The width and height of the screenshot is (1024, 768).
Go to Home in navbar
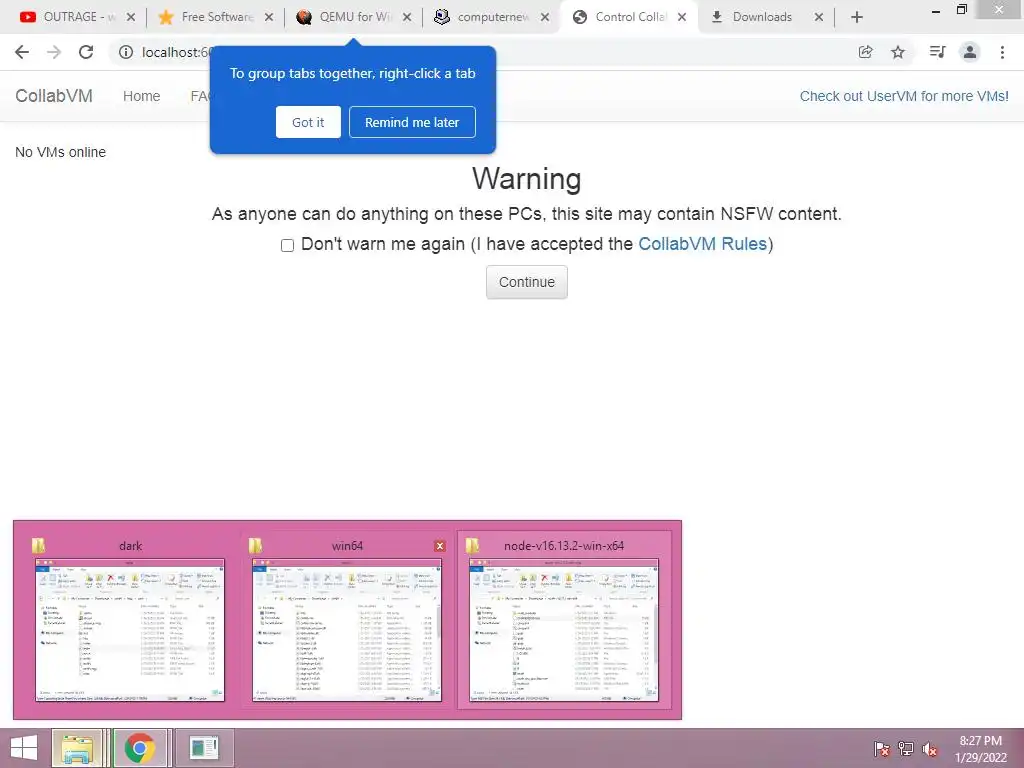point(141,96)
